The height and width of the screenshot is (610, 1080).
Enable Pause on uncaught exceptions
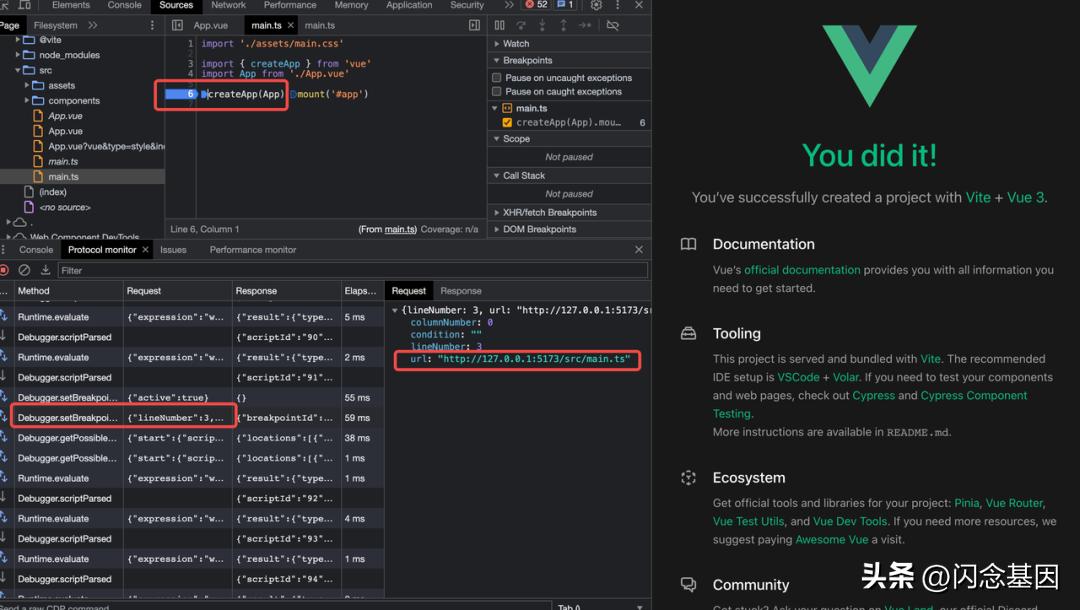tap(497, 78)
